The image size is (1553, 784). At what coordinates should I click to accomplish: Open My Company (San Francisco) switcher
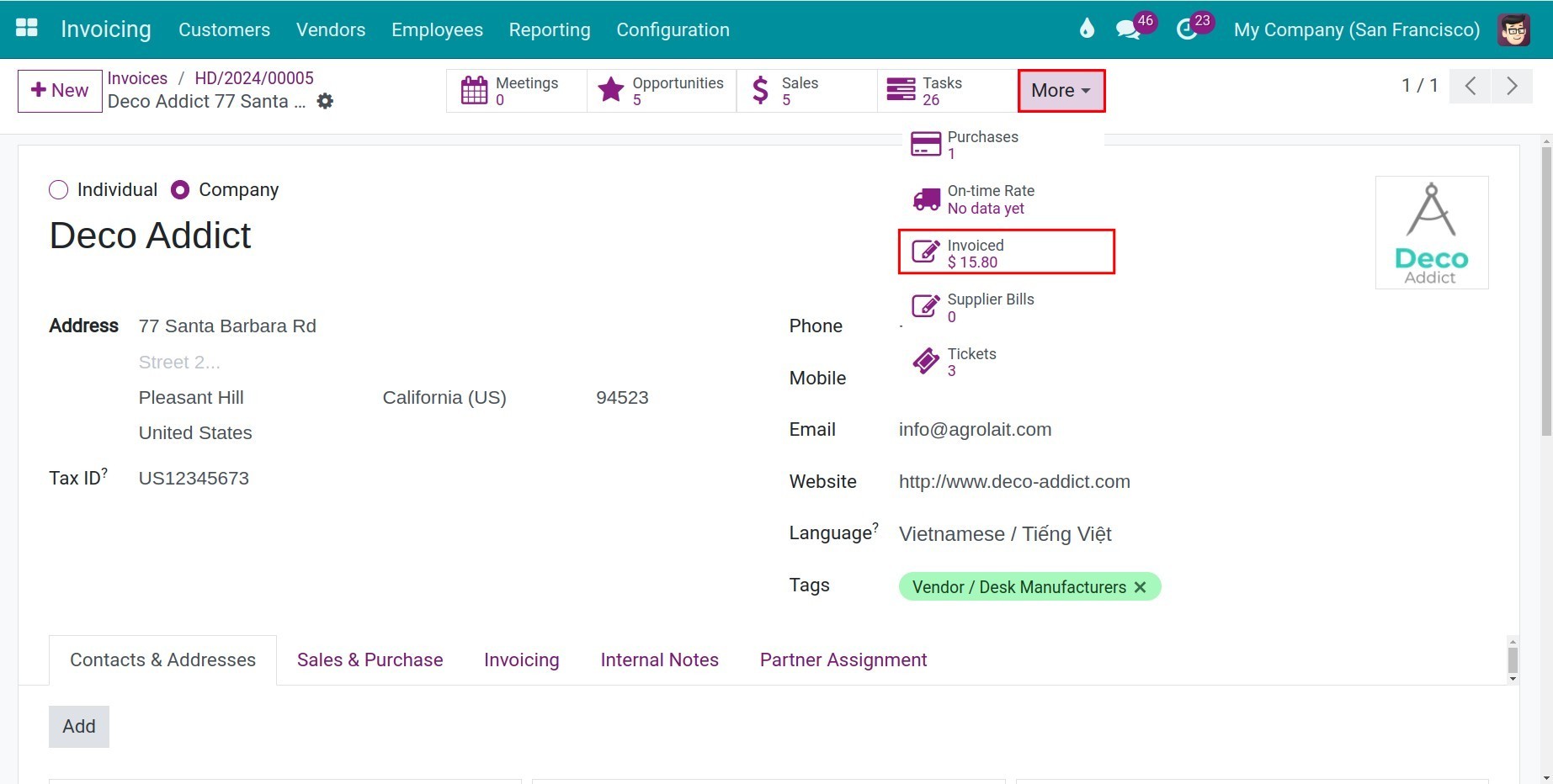[x=1356, y=29]
